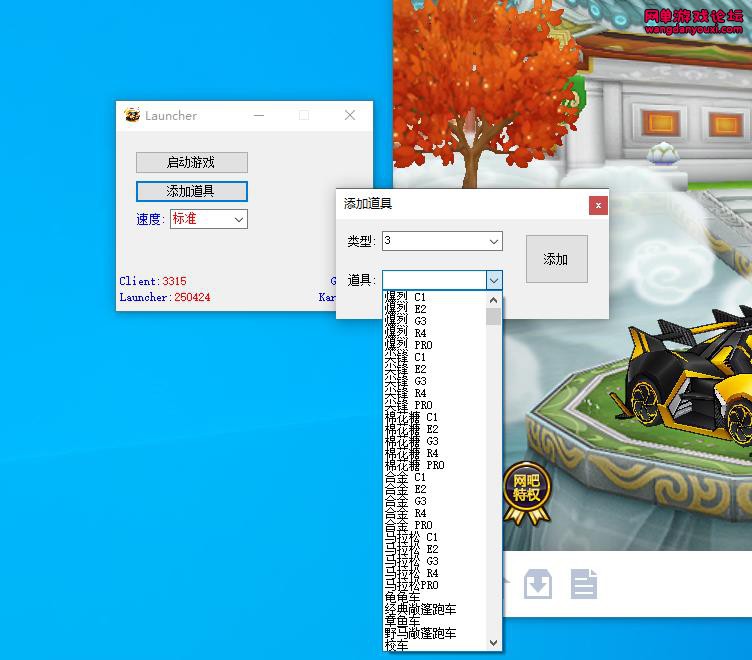Select 合金 E2 from the list
Image resolution: width=752 pixels, height=660 pixels.
(435, 489)
